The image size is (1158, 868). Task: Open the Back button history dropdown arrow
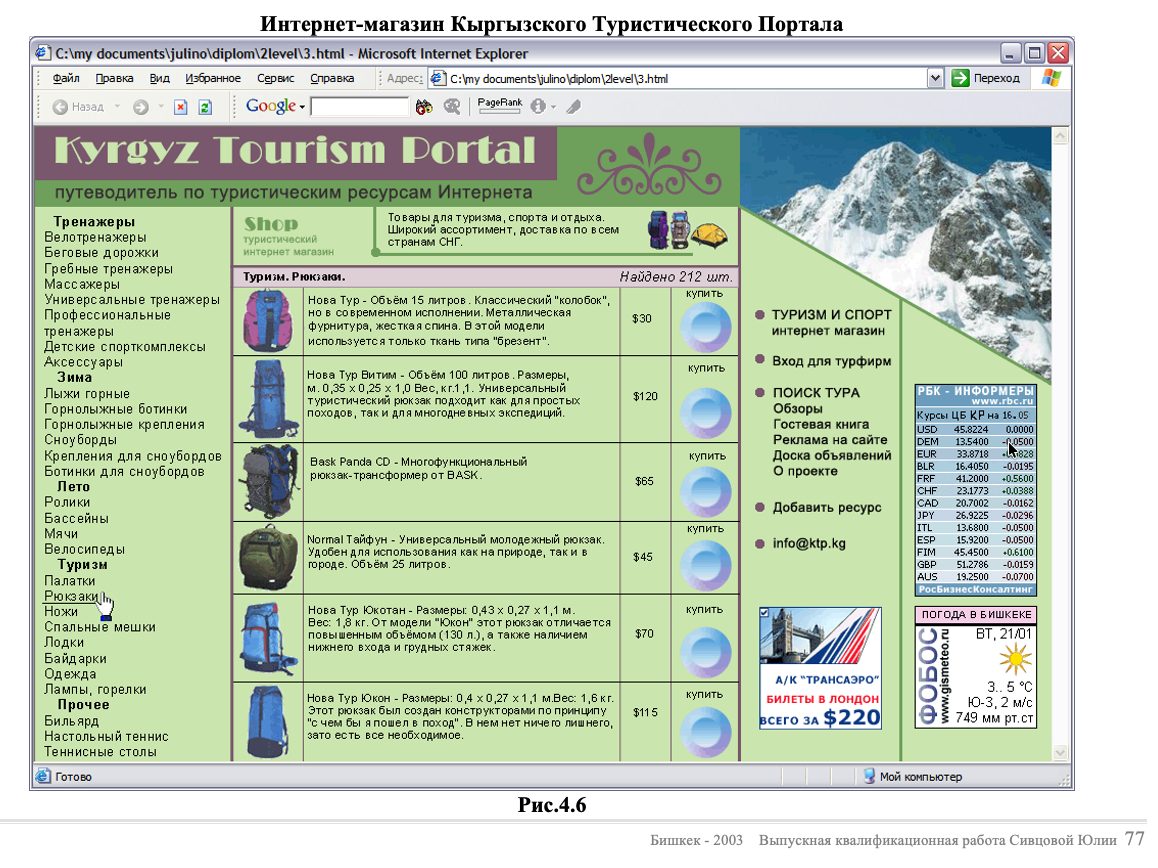click(x=117, y=107)
